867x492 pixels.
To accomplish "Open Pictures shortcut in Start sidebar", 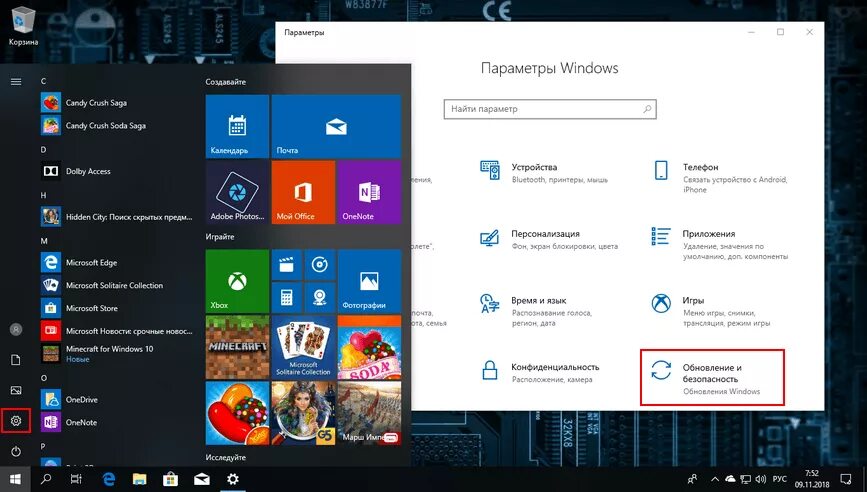I will click(16, 390).
